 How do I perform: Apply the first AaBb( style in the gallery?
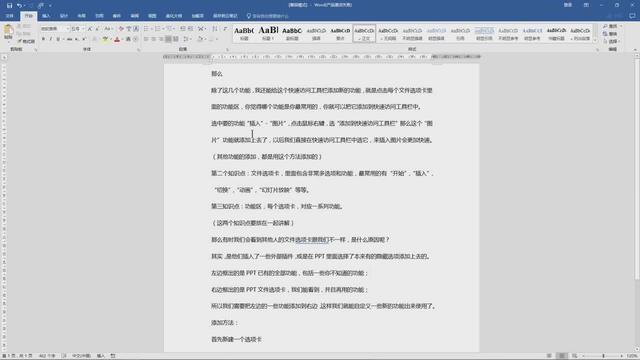coord(244,33)
